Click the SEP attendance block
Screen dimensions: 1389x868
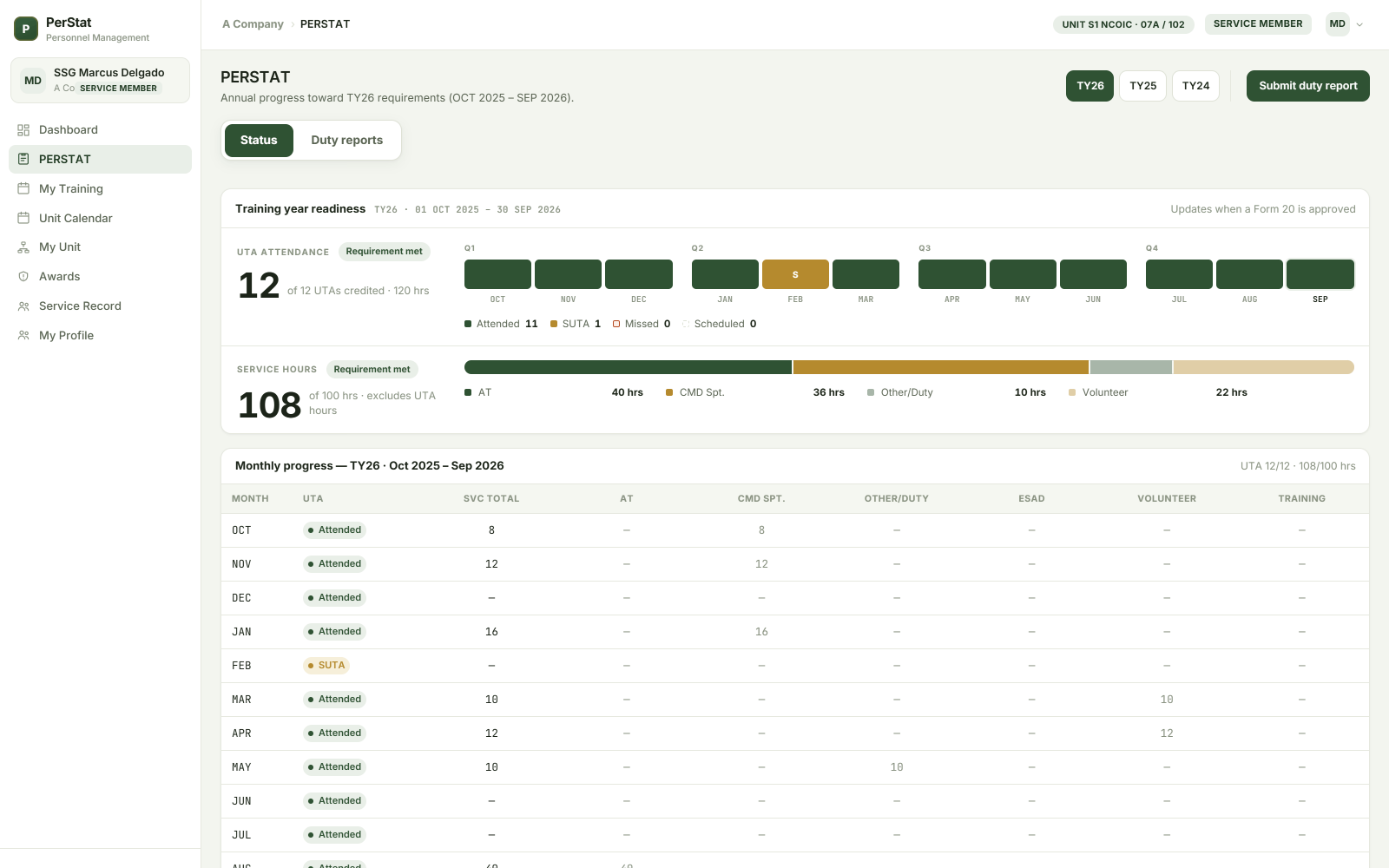click(1320, 274)
